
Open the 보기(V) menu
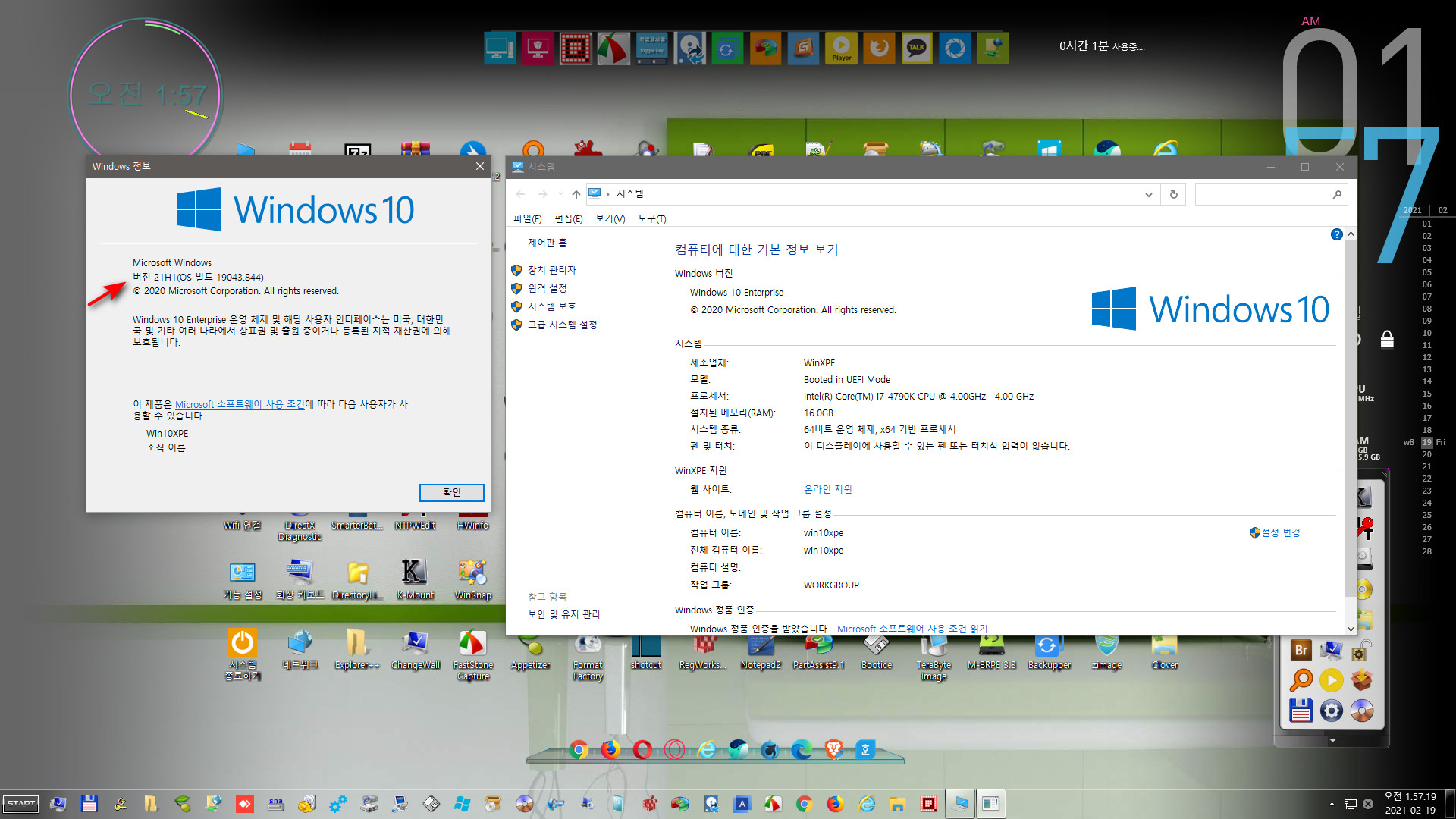point(610,218)
